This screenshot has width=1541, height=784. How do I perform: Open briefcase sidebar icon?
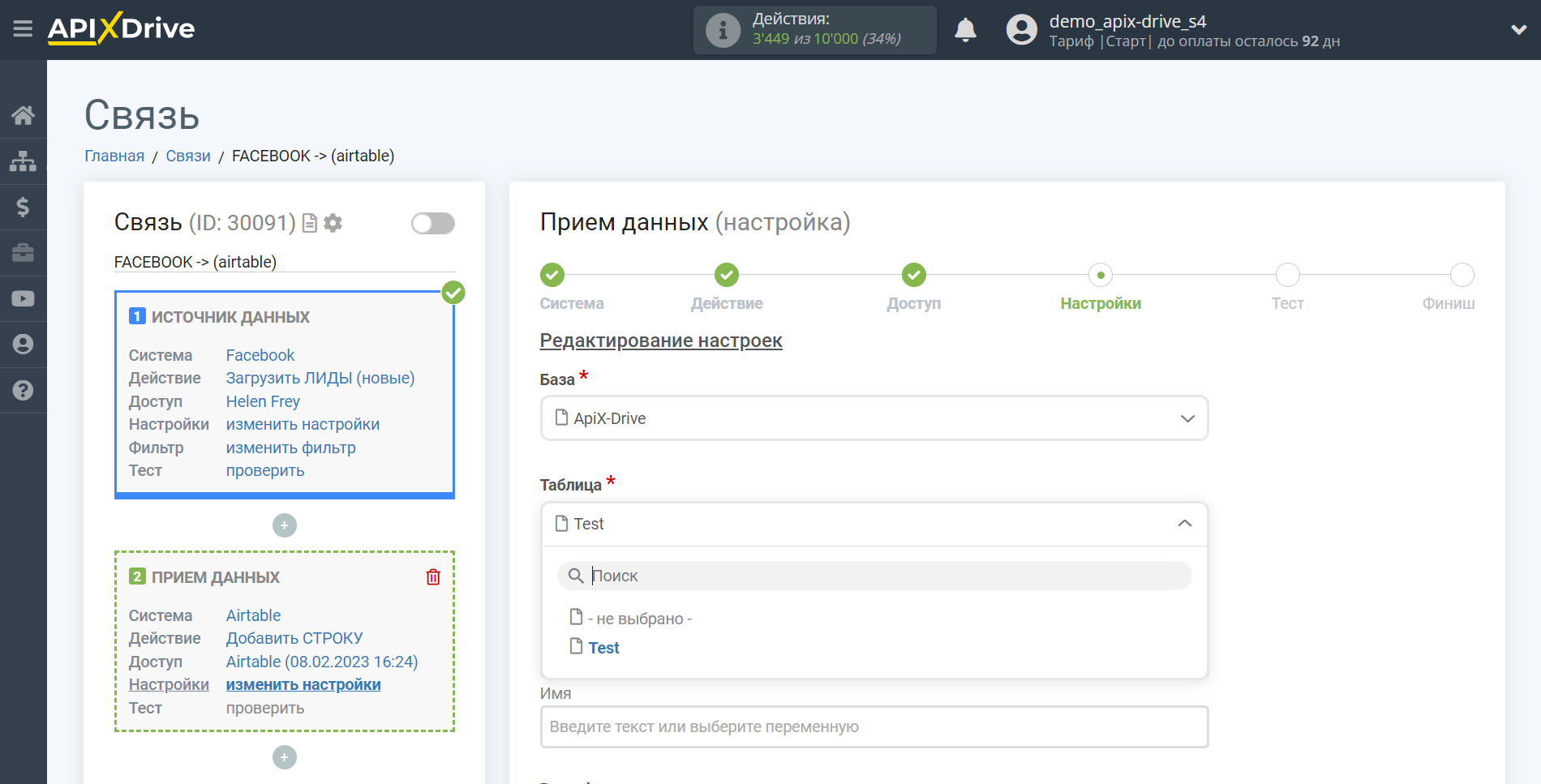point(23,252)
